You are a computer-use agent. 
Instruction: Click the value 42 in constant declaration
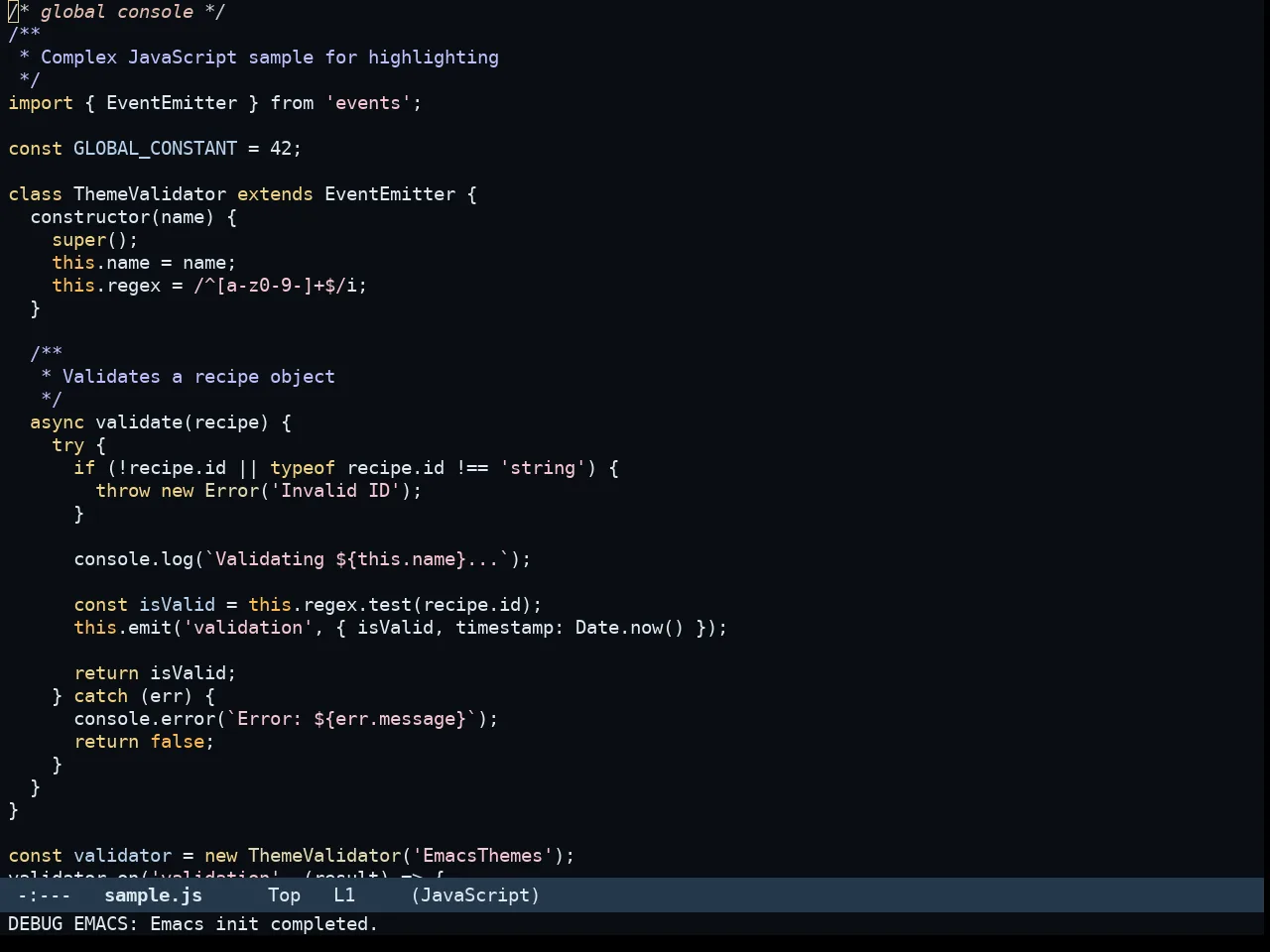pos(281,148)
